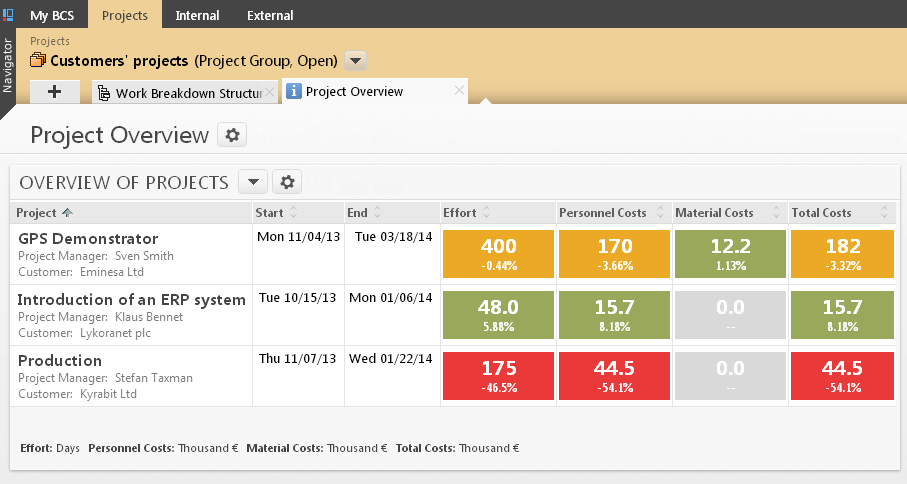907x484 pixels.
Task: Click the end date Wed 01/22/14
Action: [x=390, y=359]
